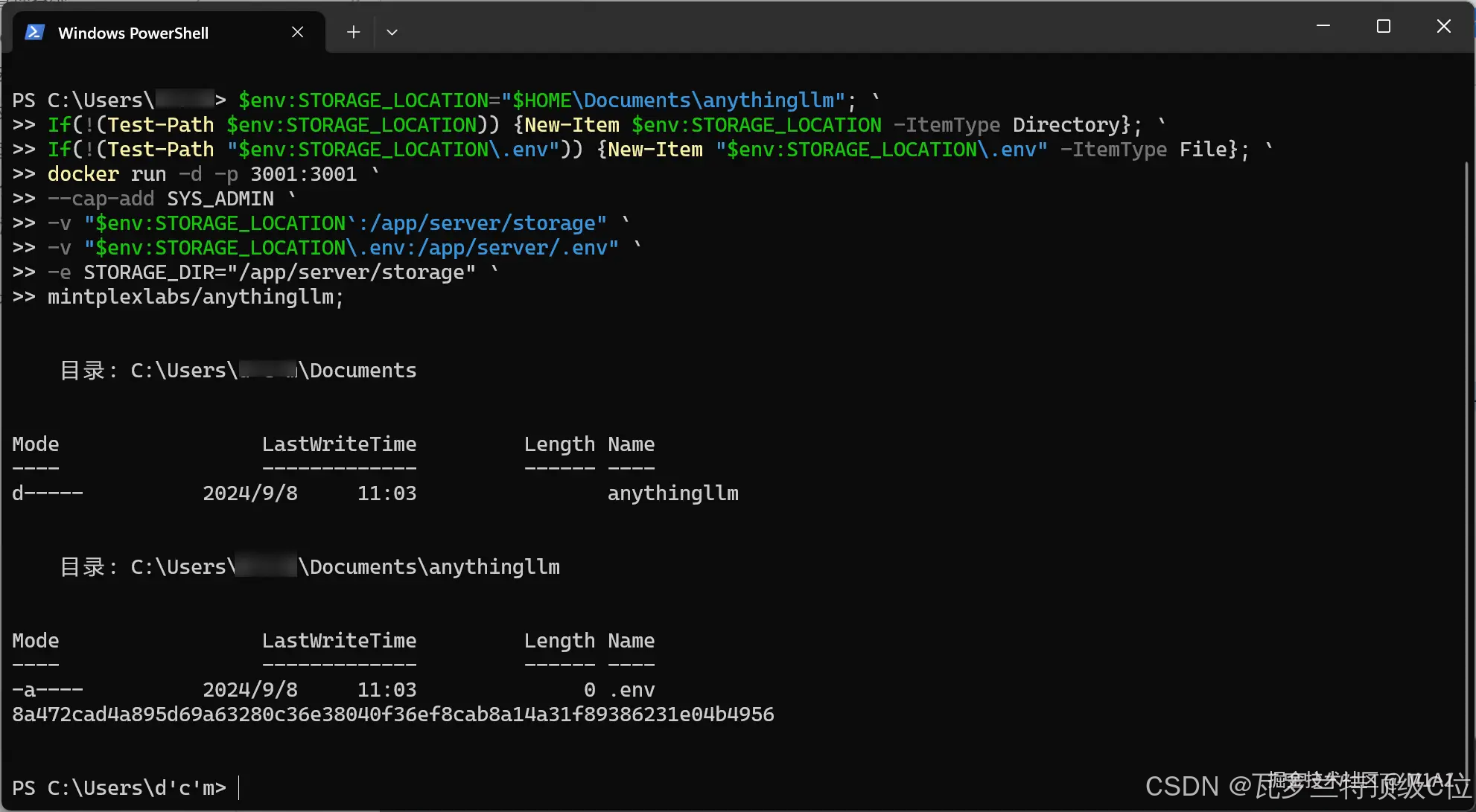
Task: Click the container ID hash output
Action: tap(392, 715)
